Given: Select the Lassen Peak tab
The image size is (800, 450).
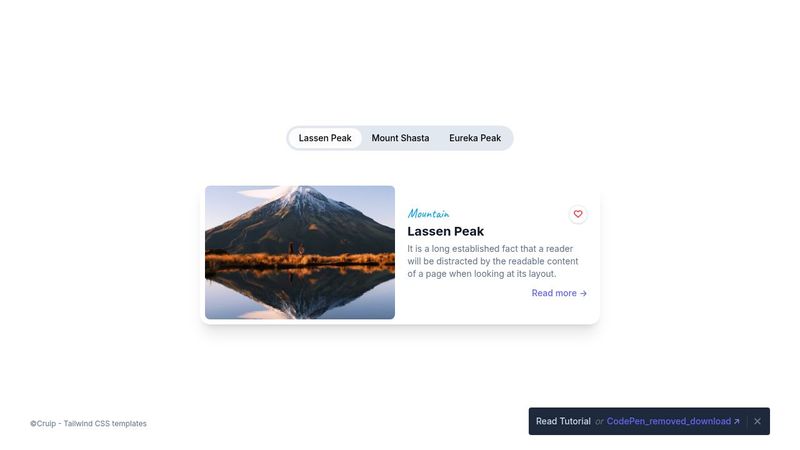Looking at the screenshot, I should point(325,138).
